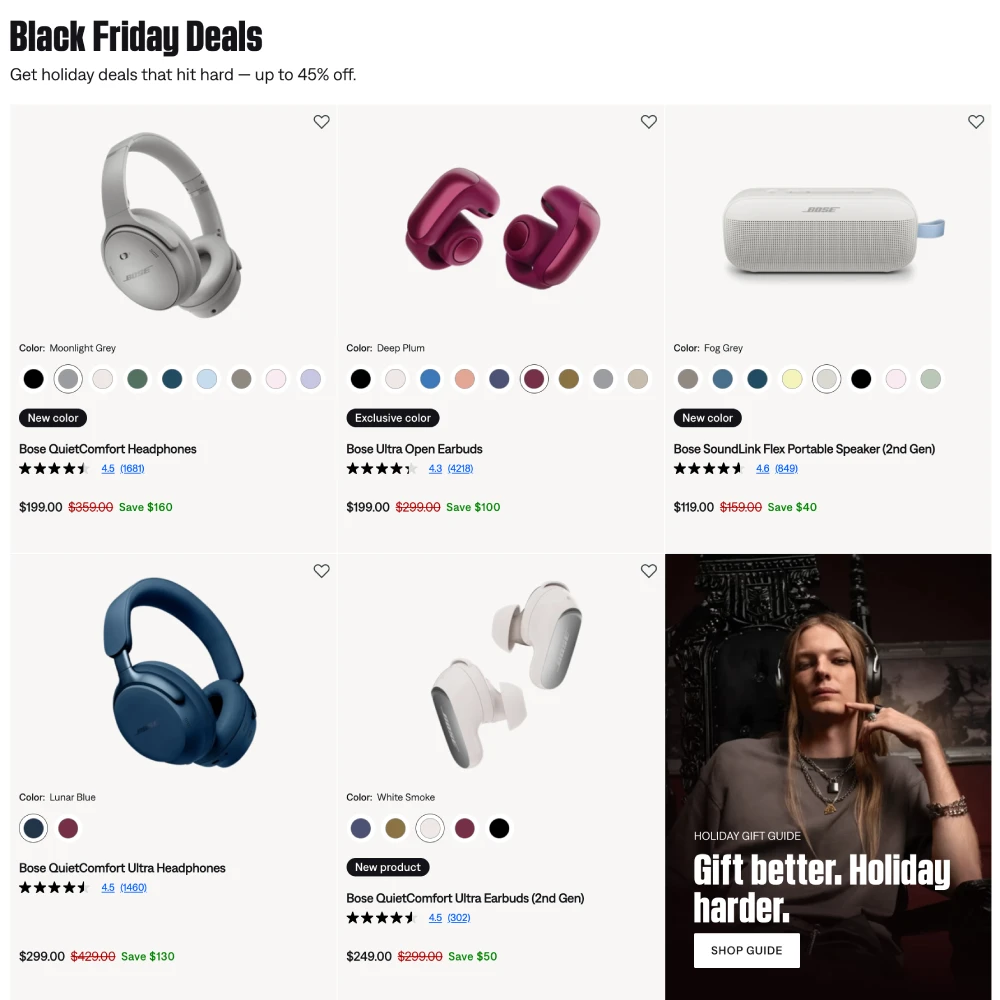Tap heart on SoundLink Flex Portable Speaker
The height and width of the screenshot is (1000, 1000).
976,121
